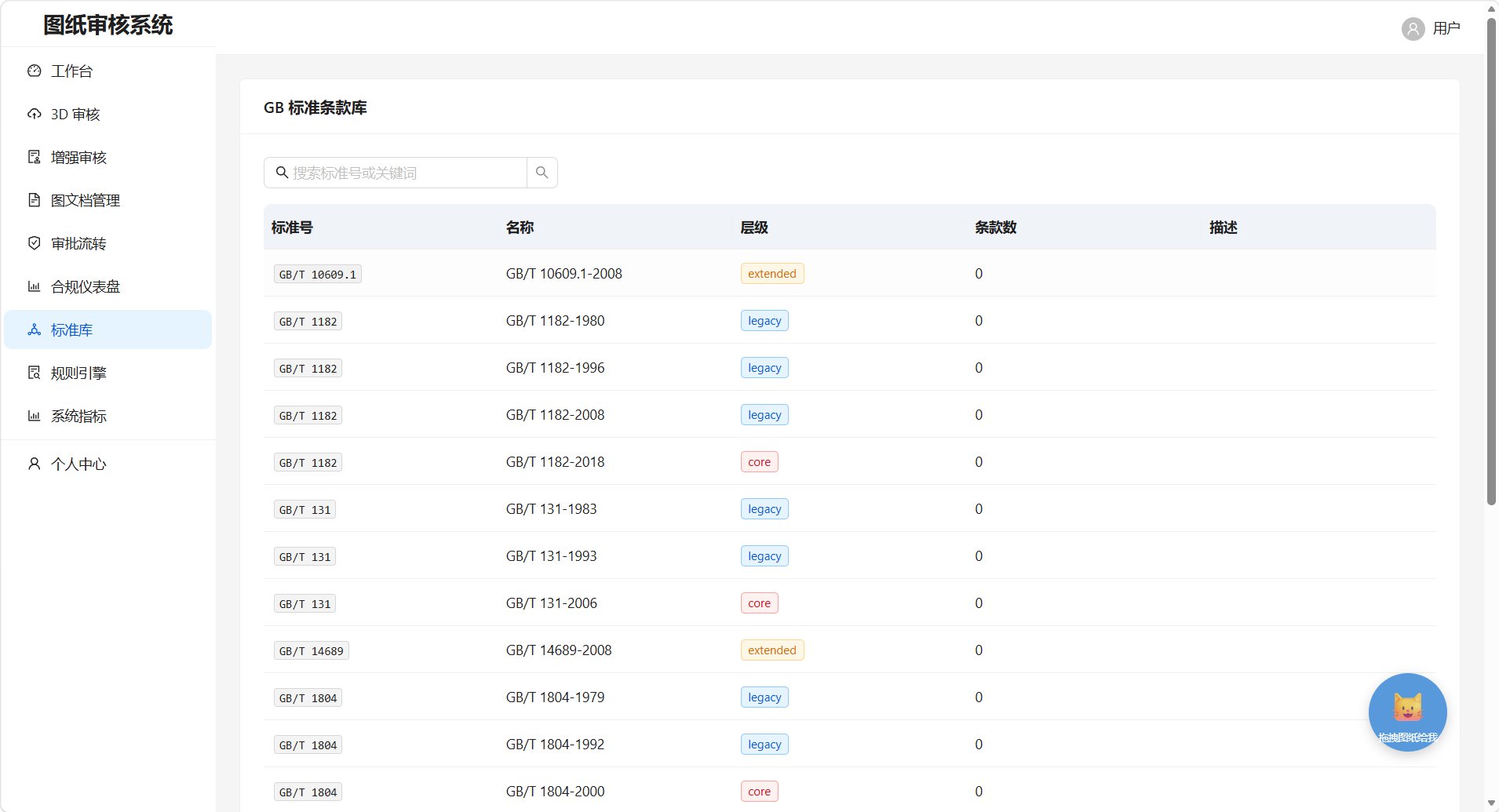Click the 标准库 network icon
The width and height of the screenshot is (1499, 812).
(34, 330)
